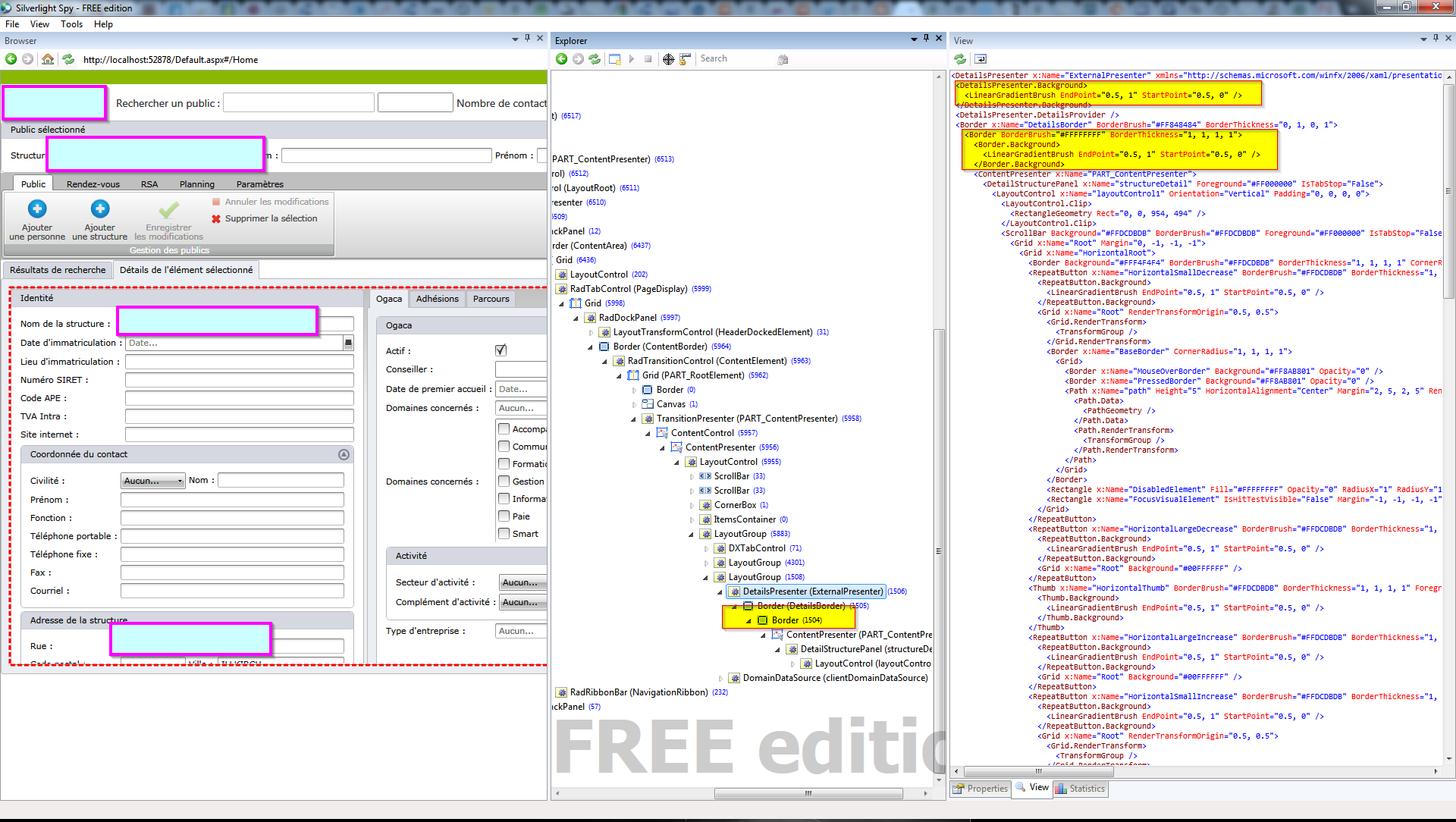
Task: Click the Numéro SIRET input field
Action: [239, 380]
